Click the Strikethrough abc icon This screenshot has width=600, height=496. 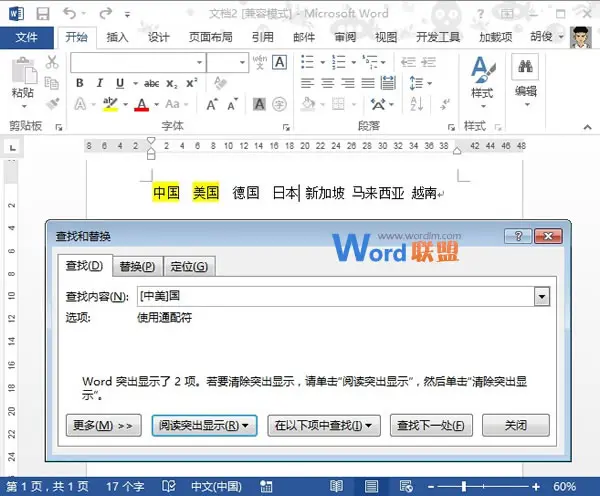click(151, 83)
